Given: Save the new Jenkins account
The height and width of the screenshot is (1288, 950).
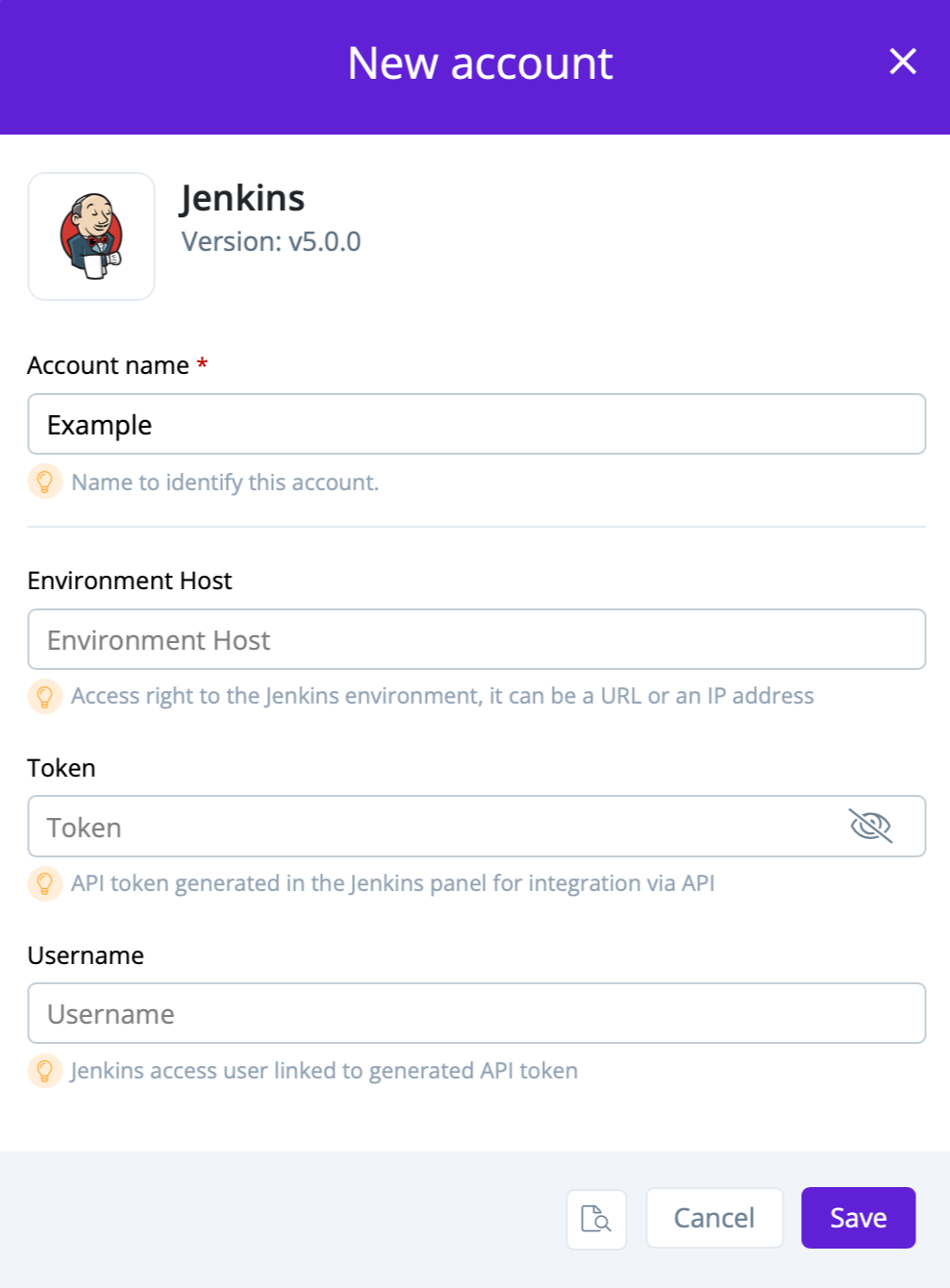Looking at the screenshot, I should click(x=858, y=1219).
